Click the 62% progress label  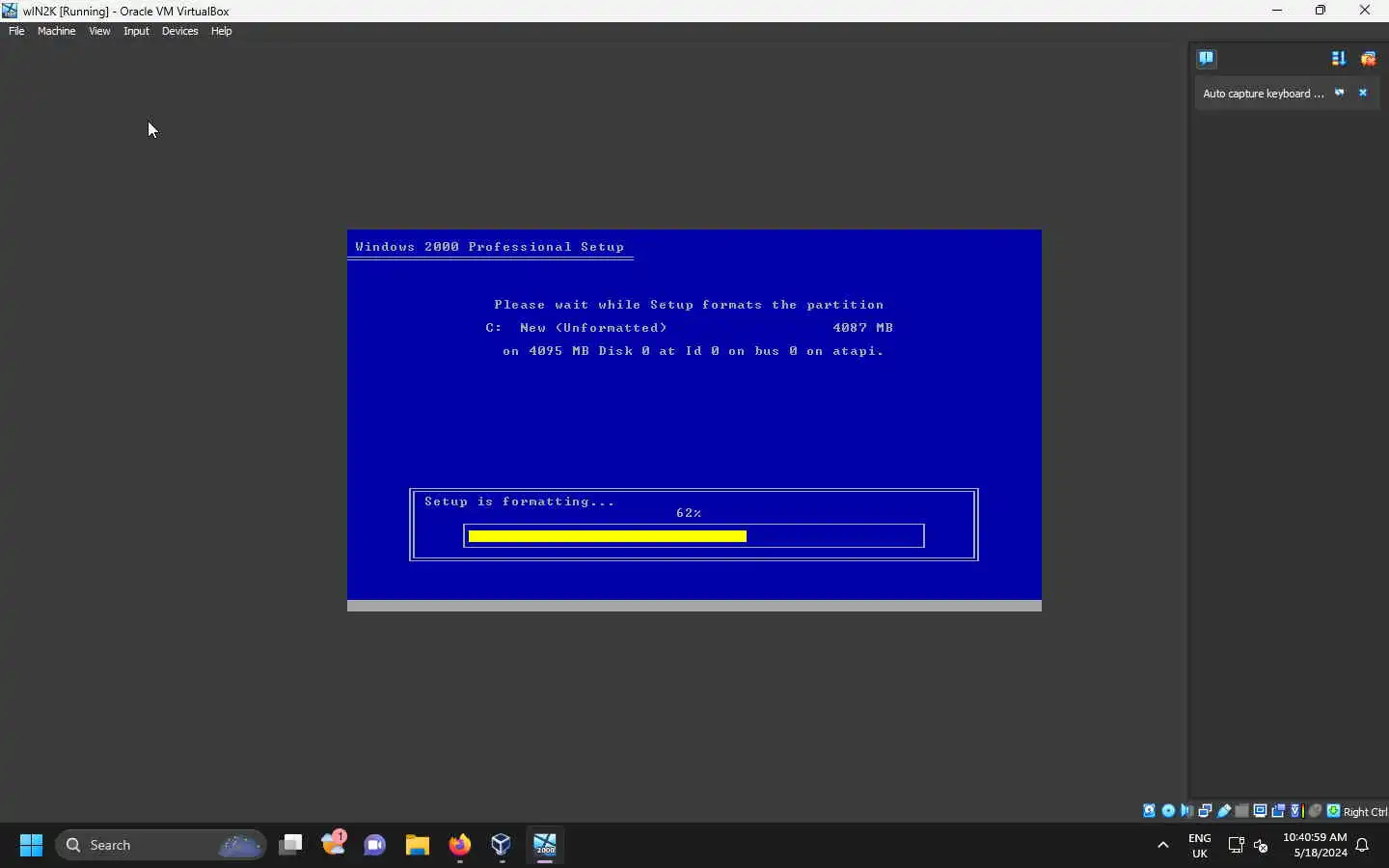pyautogui.click(x=689, y=513)
